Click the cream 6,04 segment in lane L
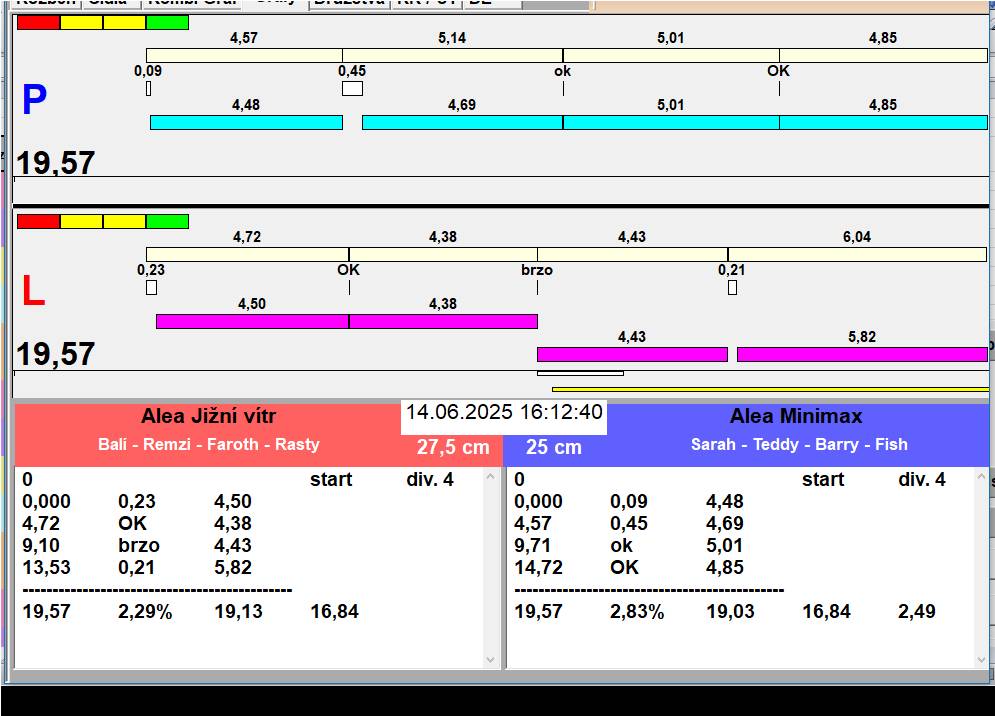Image resolution: width=995 pixels, height=716 pixels. point(856,254)
